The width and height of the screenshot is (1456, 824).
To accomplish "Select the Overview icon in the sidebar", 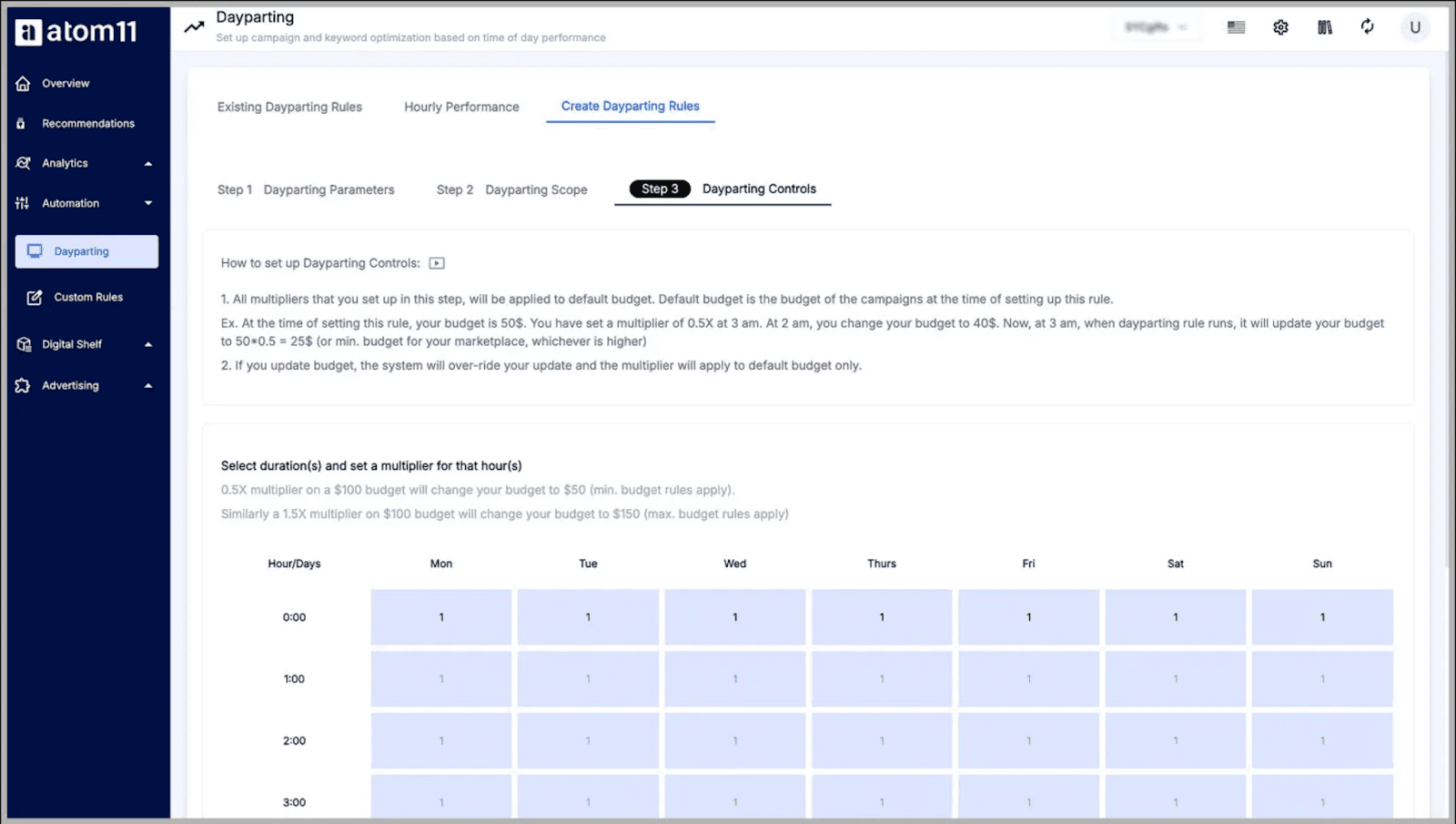I will [23, 83].
